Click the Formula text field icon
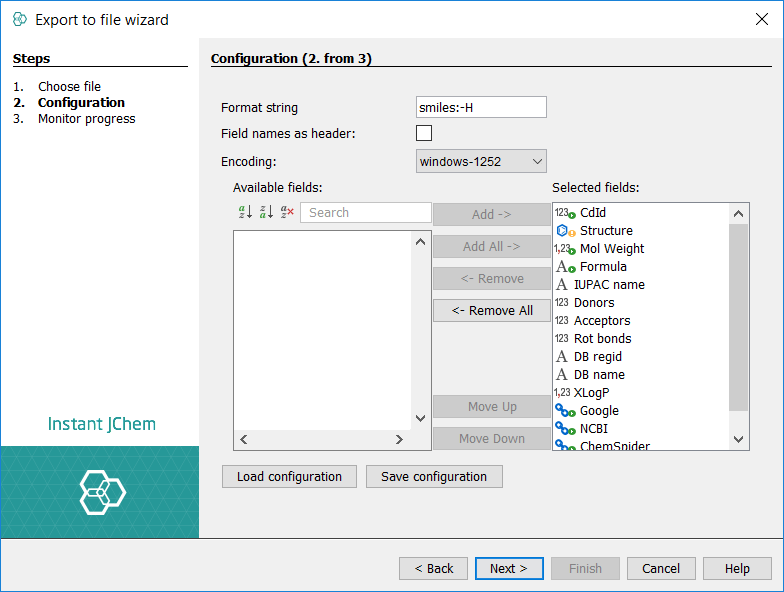The width and height of the screenshot is (784, 592). tap(565, 267)
